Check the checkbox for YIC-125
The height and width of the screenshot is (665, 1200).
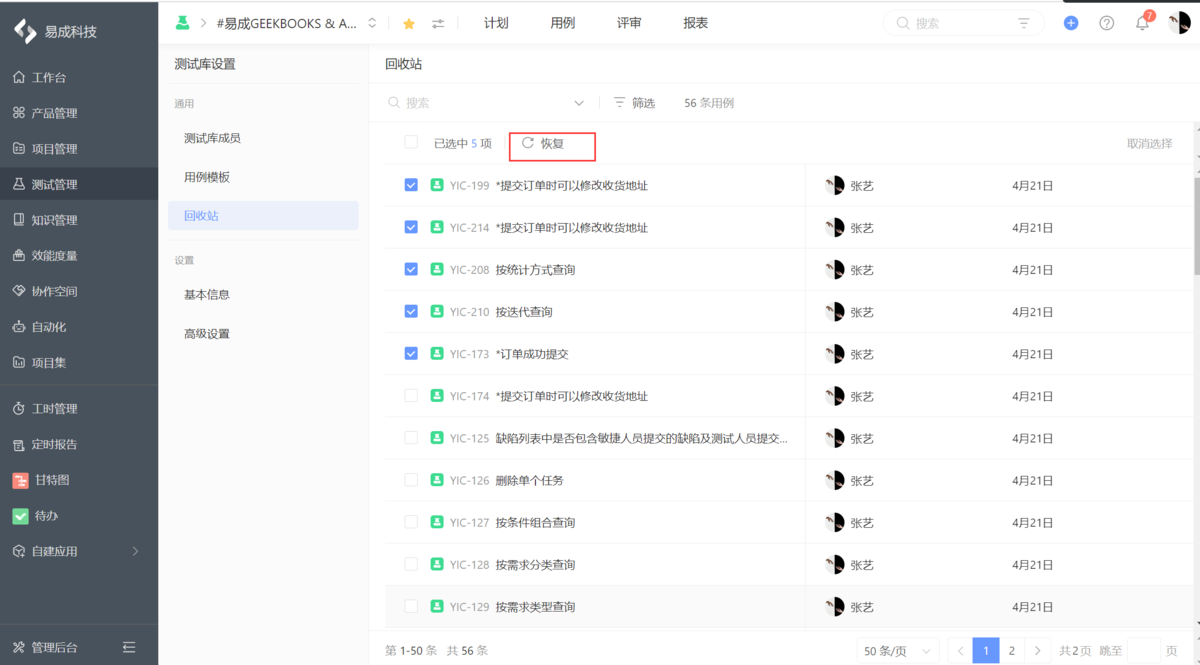(x=411, y=438)
